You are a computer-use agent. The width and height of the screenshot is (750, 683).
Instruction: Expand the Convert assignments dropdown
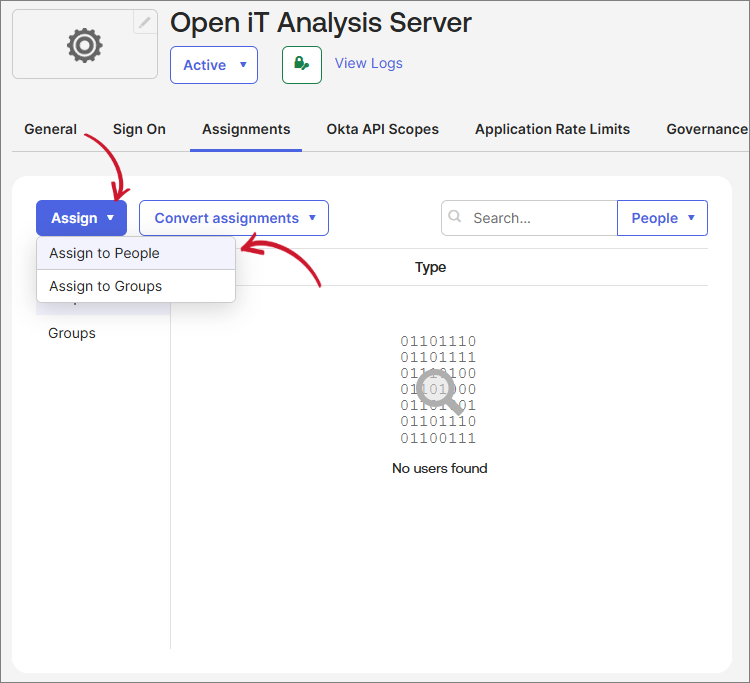coord(234,218)
